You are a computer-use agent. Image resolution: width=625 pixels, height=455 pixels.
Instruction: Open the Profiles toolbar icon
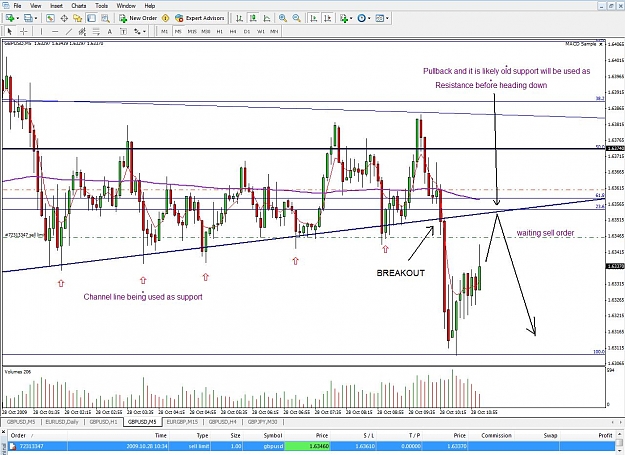28,18
